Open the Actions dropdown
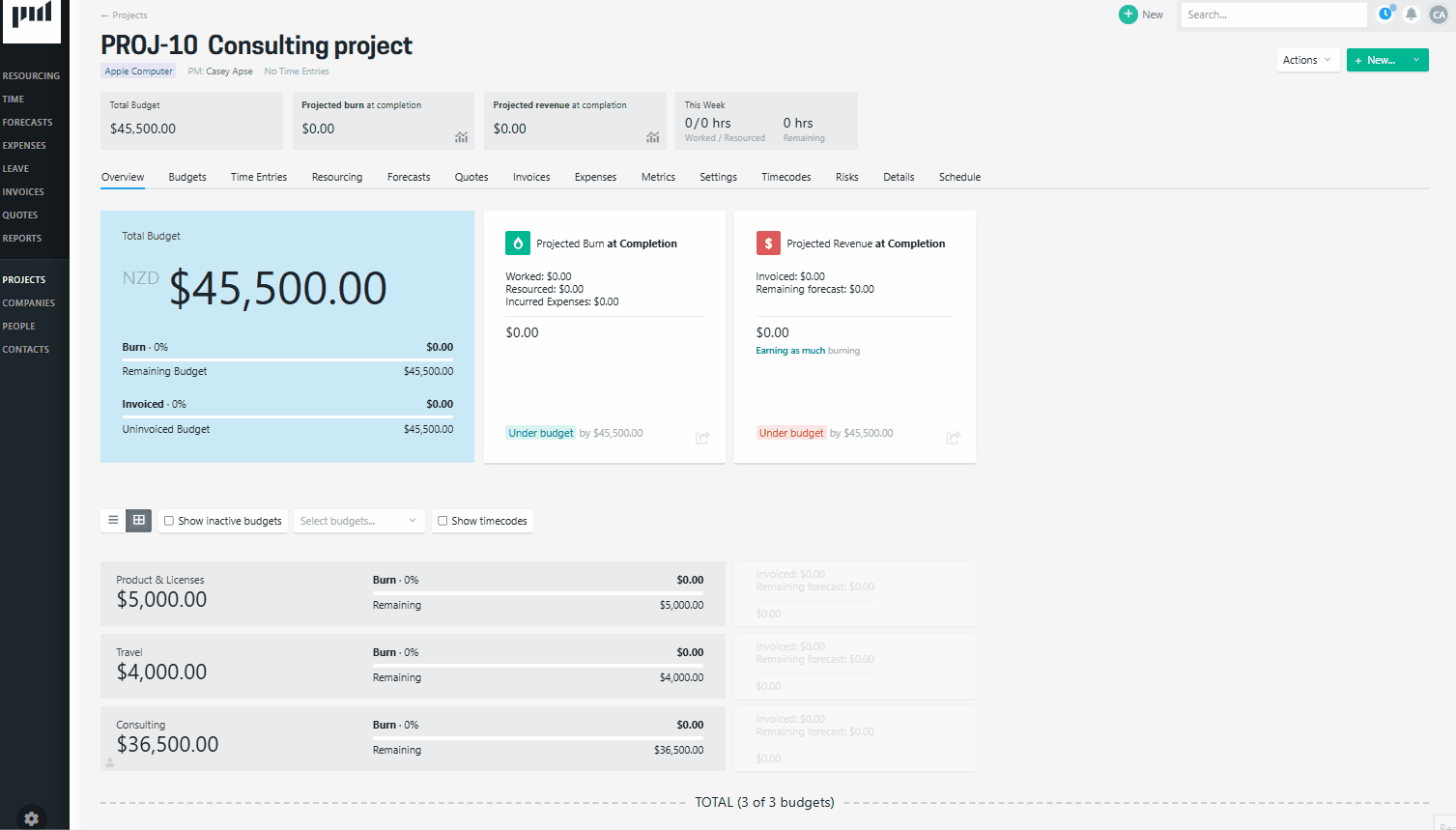Viewport: 1456px width, 830px height. point(1306,59)
